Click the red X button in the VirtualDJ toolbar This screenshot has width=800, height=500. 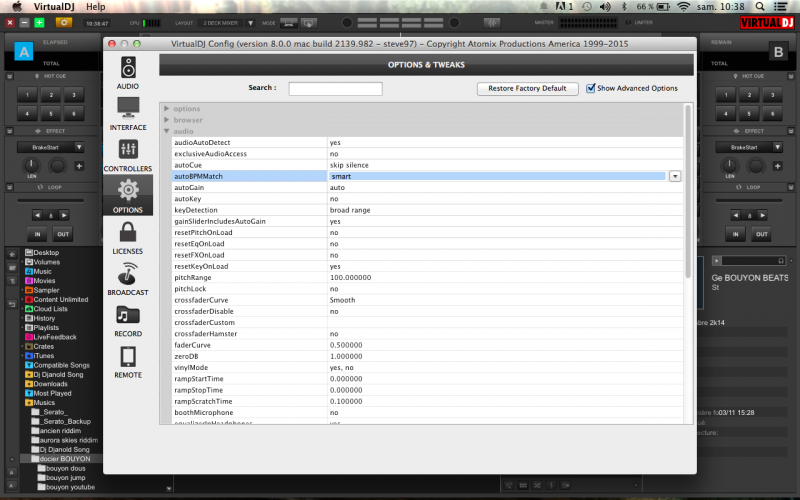[10, 22]
